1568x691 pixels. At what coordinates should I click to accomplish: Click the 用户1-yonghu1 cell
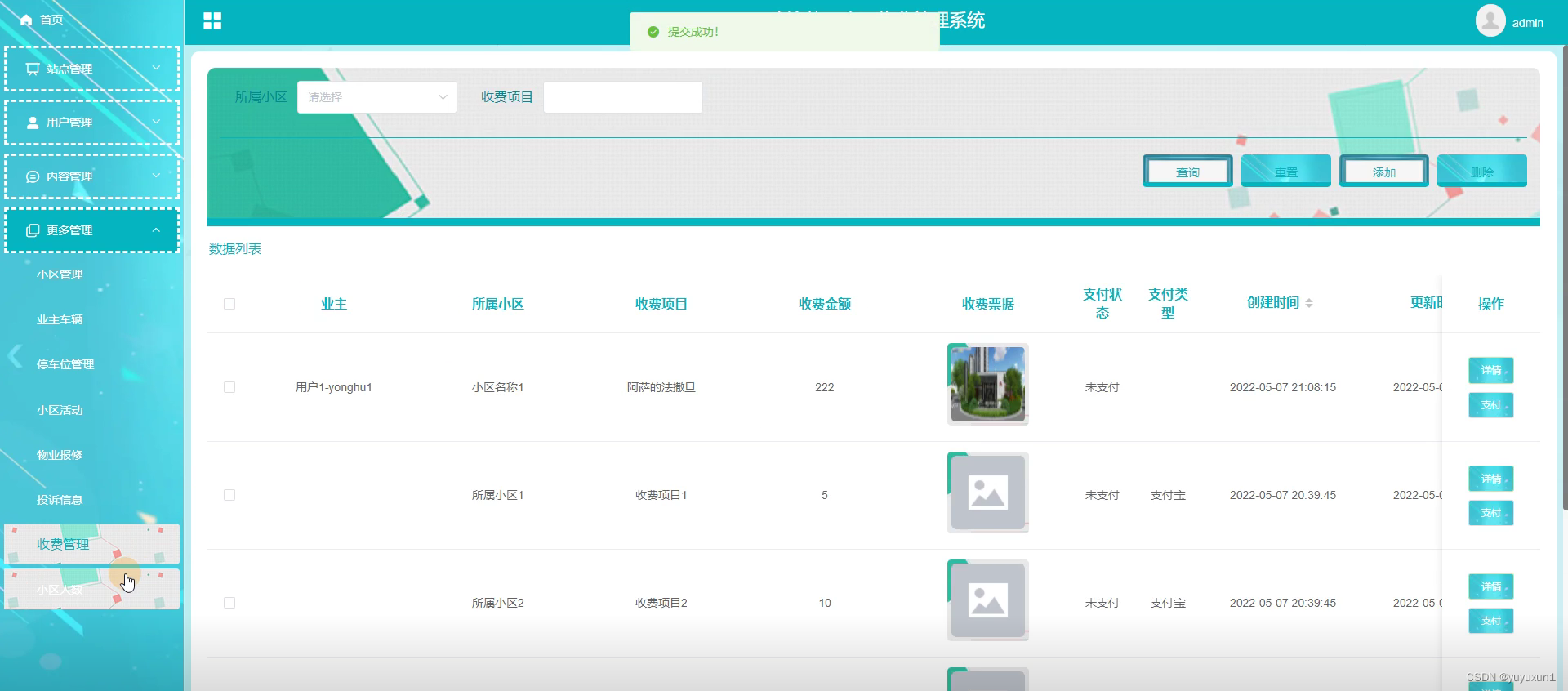334,387
